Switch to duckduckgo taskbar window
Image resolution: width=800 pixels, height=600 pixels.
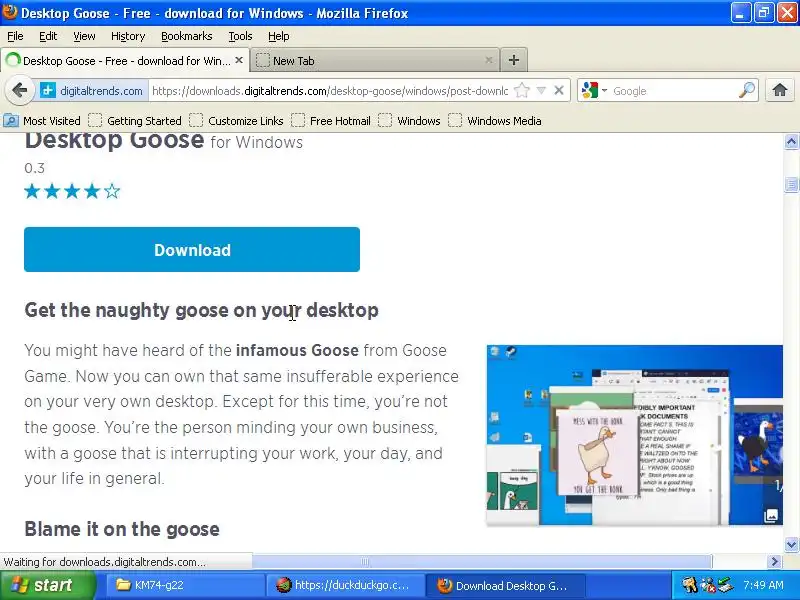[x=345, y=585]
